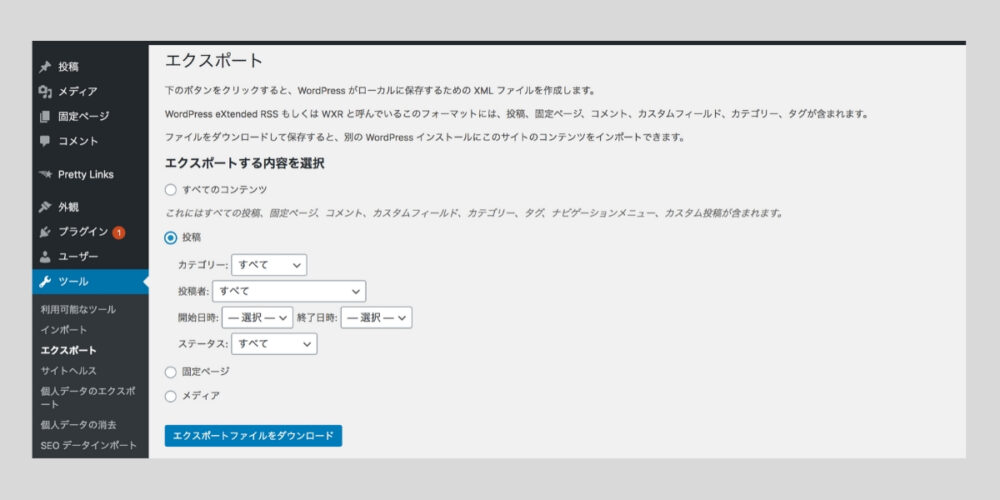Viewport: 1000px width, 500px height.
Task: Click the ステータス field label
Action: (x=203, y=344)
